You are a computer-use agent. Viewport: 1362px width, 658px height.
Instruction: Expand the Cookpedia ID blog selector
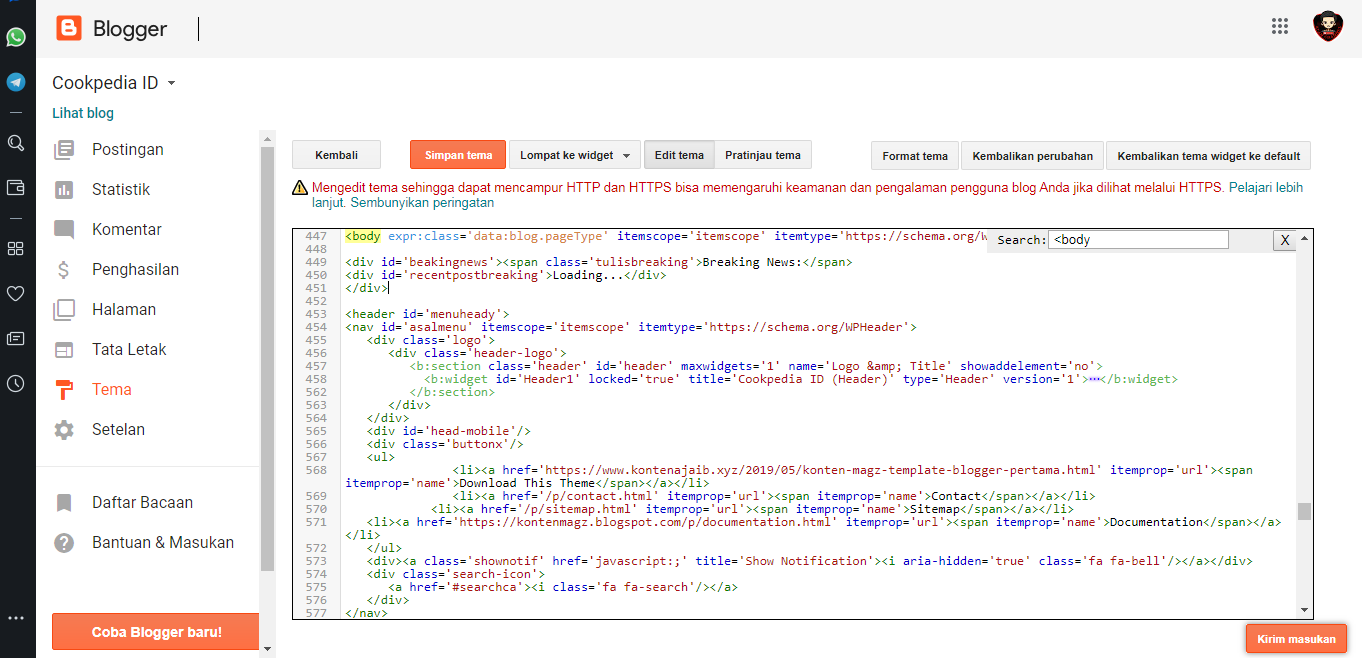click(x=171, y=84)
